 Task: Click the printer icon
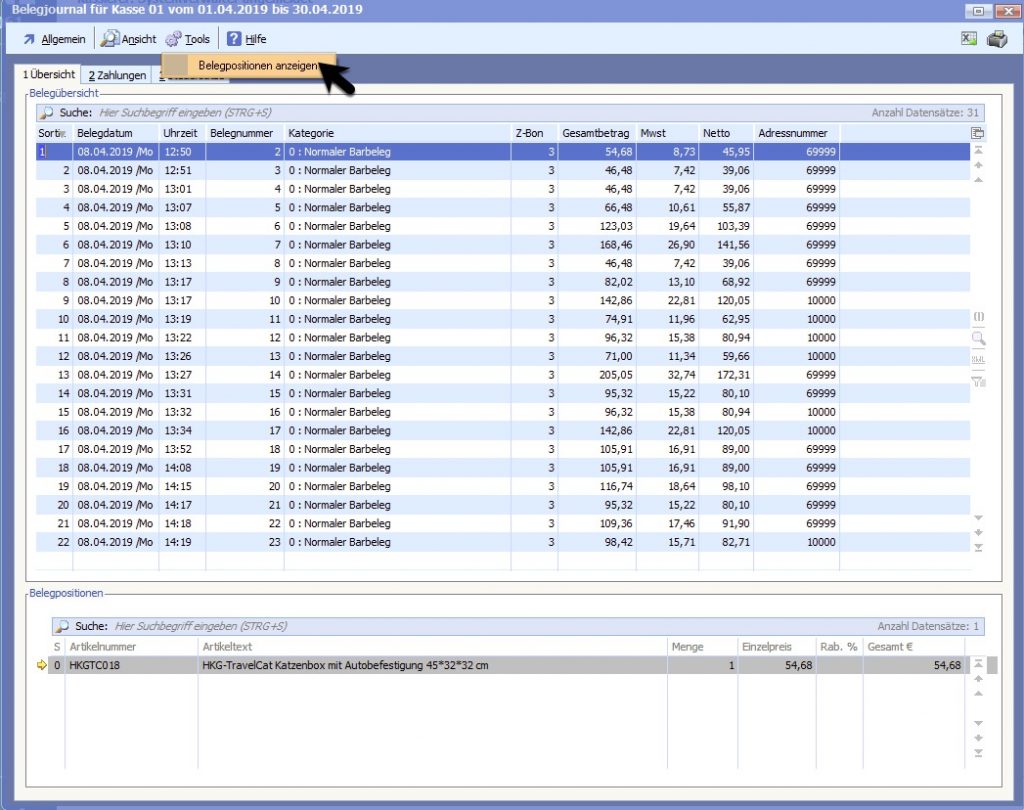click(996, 39)
